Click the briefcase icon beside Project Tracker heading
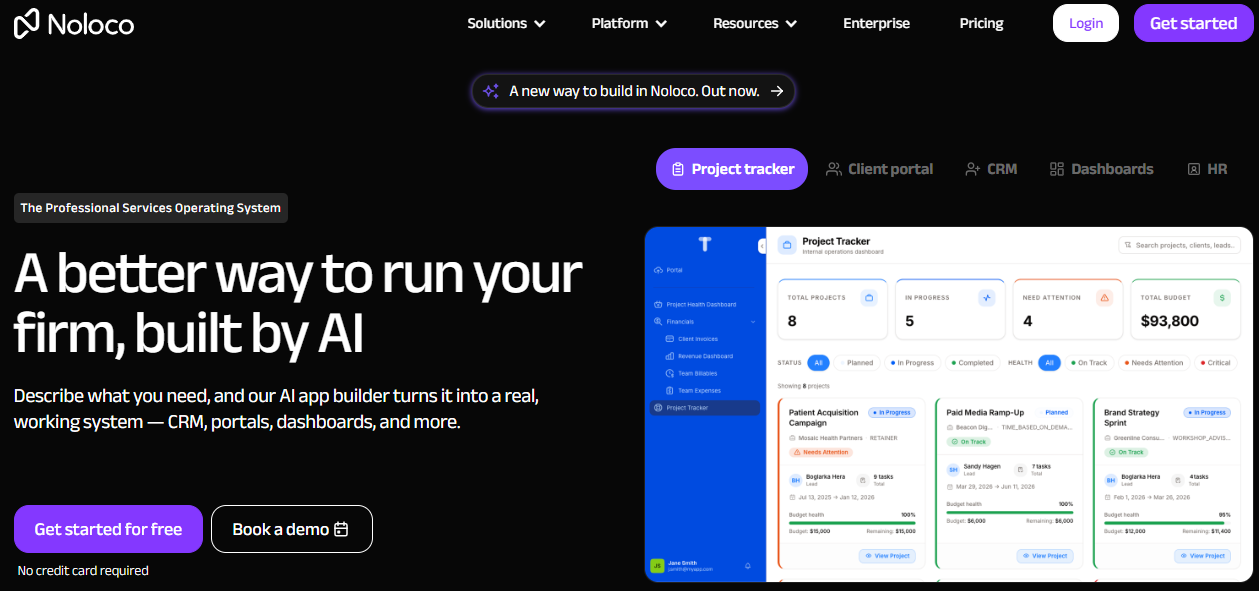1259x591 pixels. coord(787,245)
